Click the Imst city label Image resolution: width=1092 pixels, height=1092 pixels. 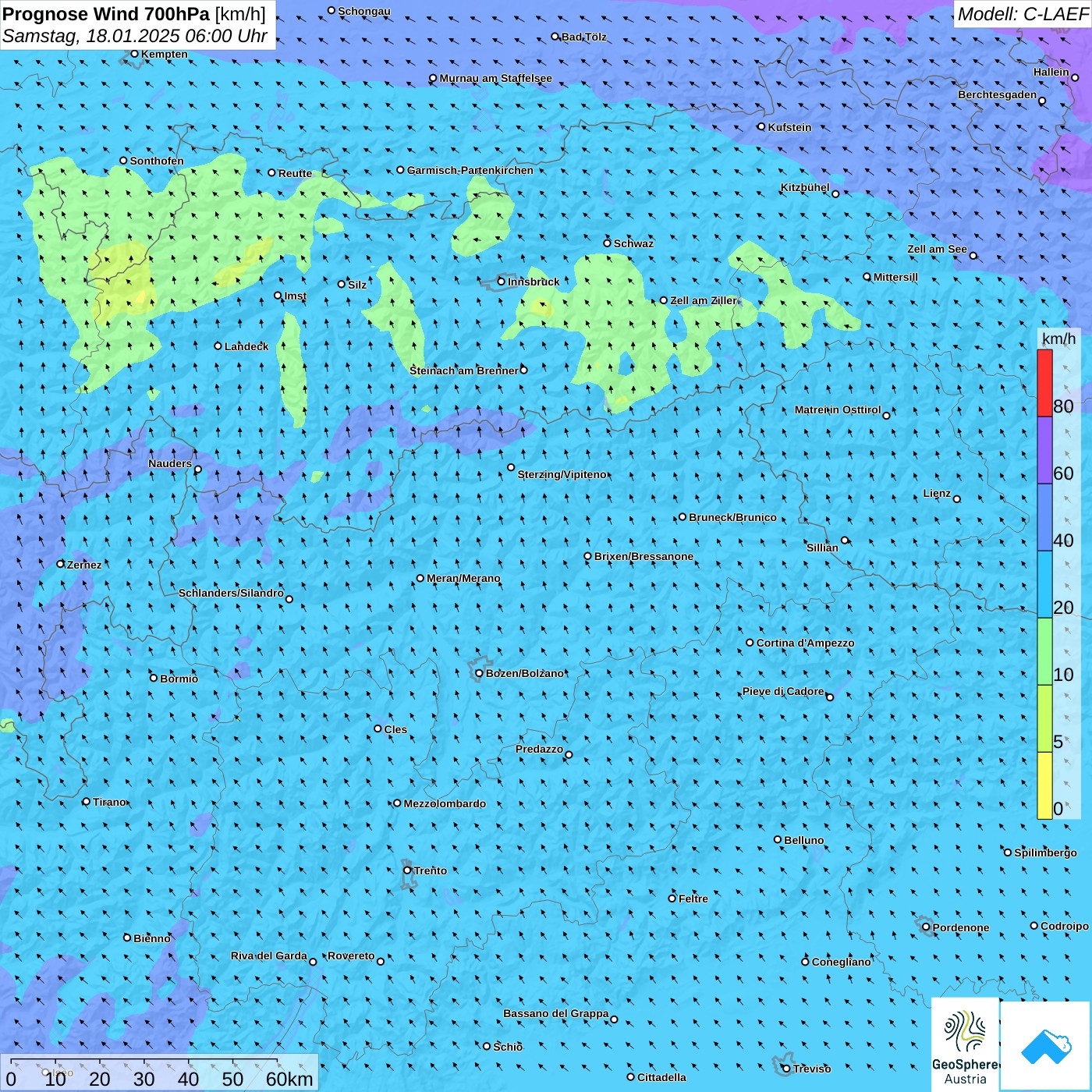click(295, 296)
